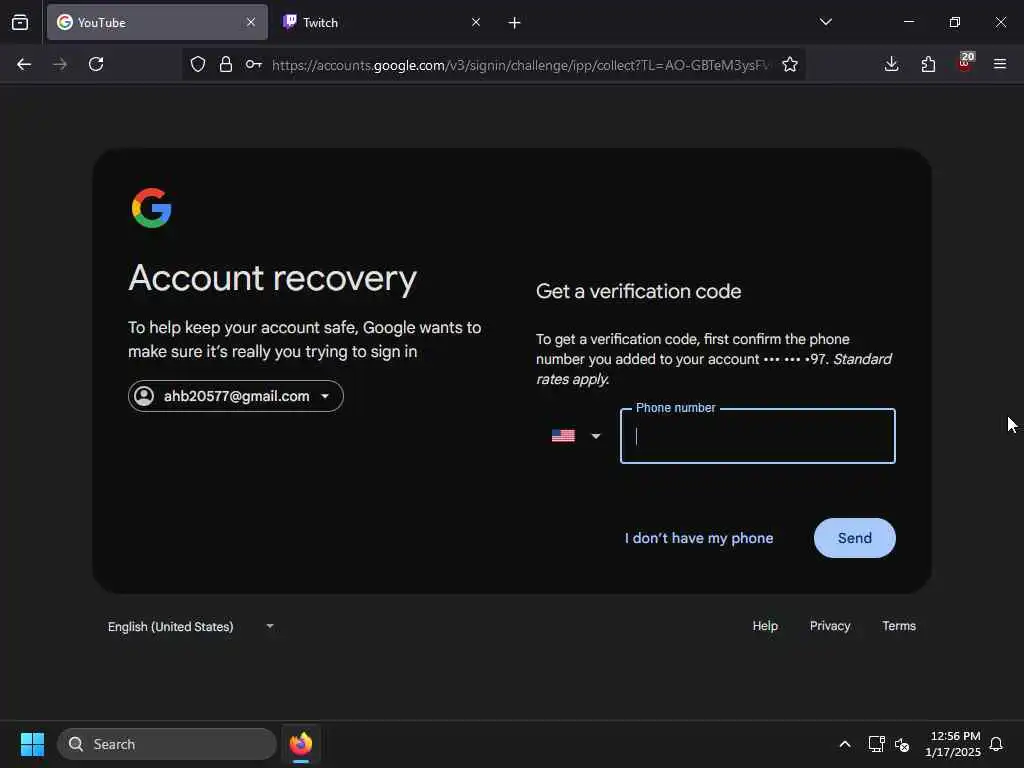Open the Privacy link
Screen dimensions: 1024x768
(x=829, y=626)
